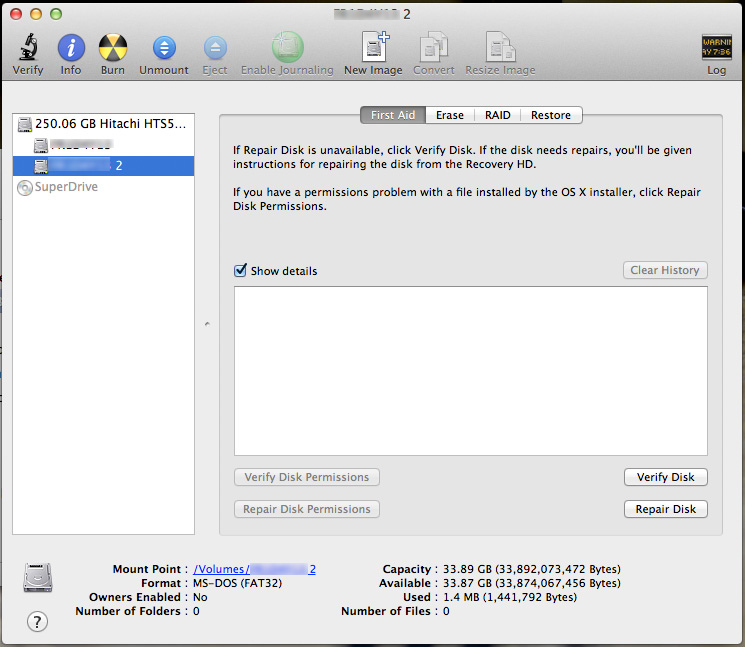Screen dimensions: 745x647
Task: Click the Used value 1.4 MB
Action: coord(510,597)
